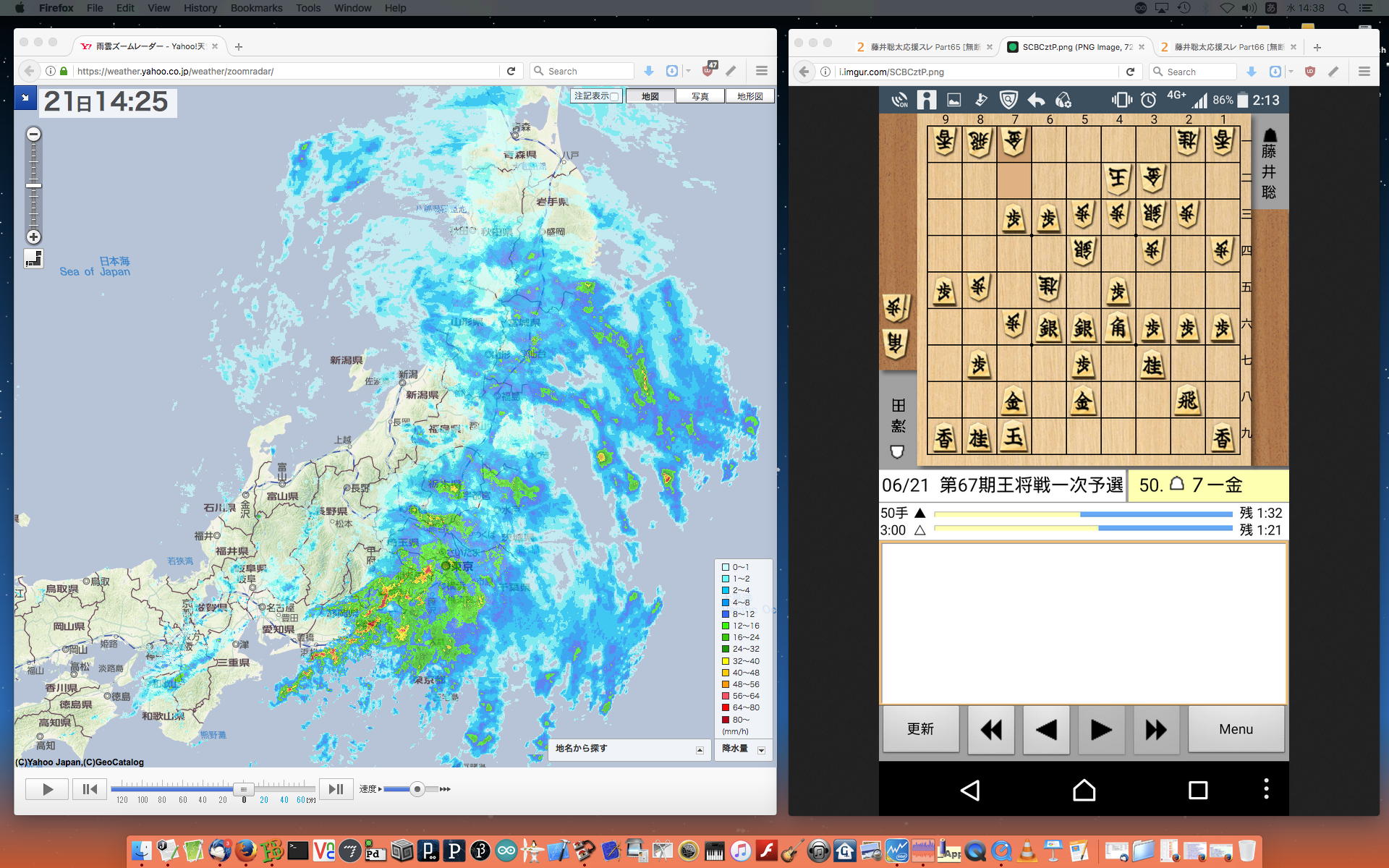Go to next shogi move
The width and height of the screenshot is (1389, 868).
pyautogui.click(x=1100, y=730)
